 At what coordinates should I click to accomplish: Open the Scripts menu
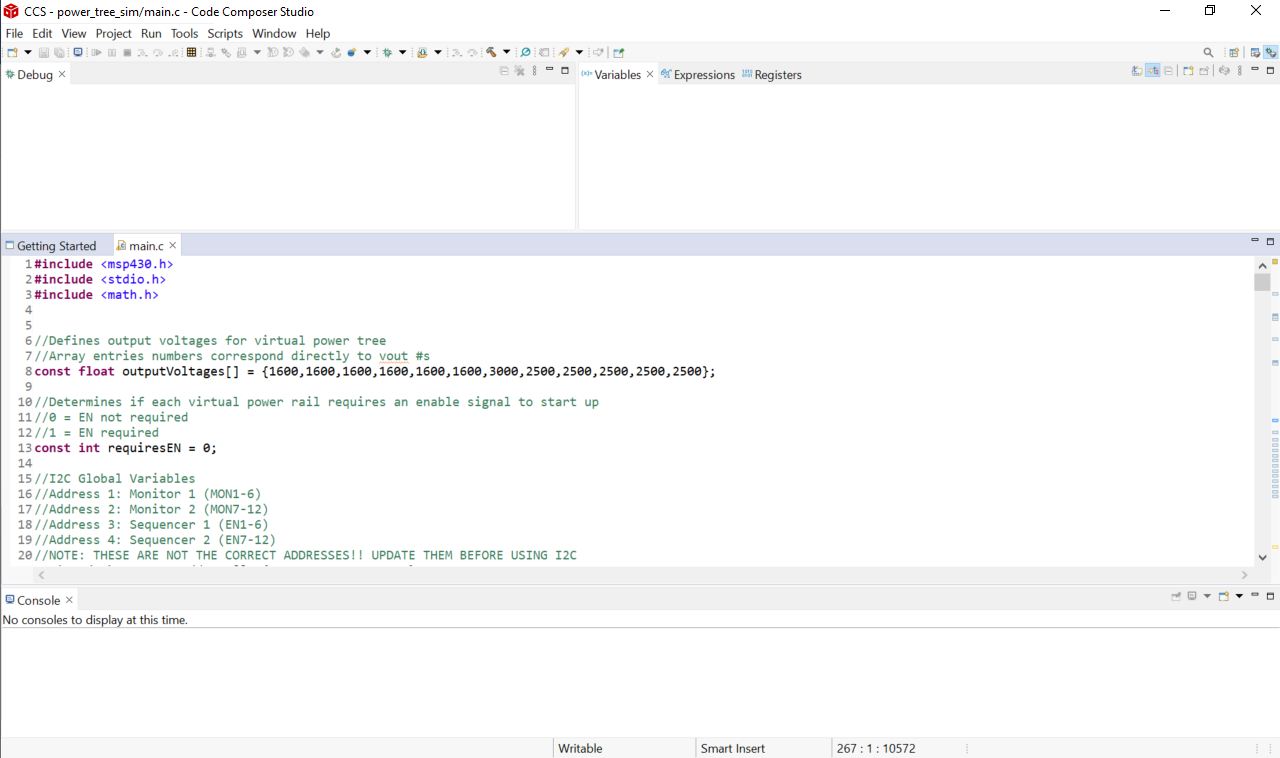click(224, 33)
